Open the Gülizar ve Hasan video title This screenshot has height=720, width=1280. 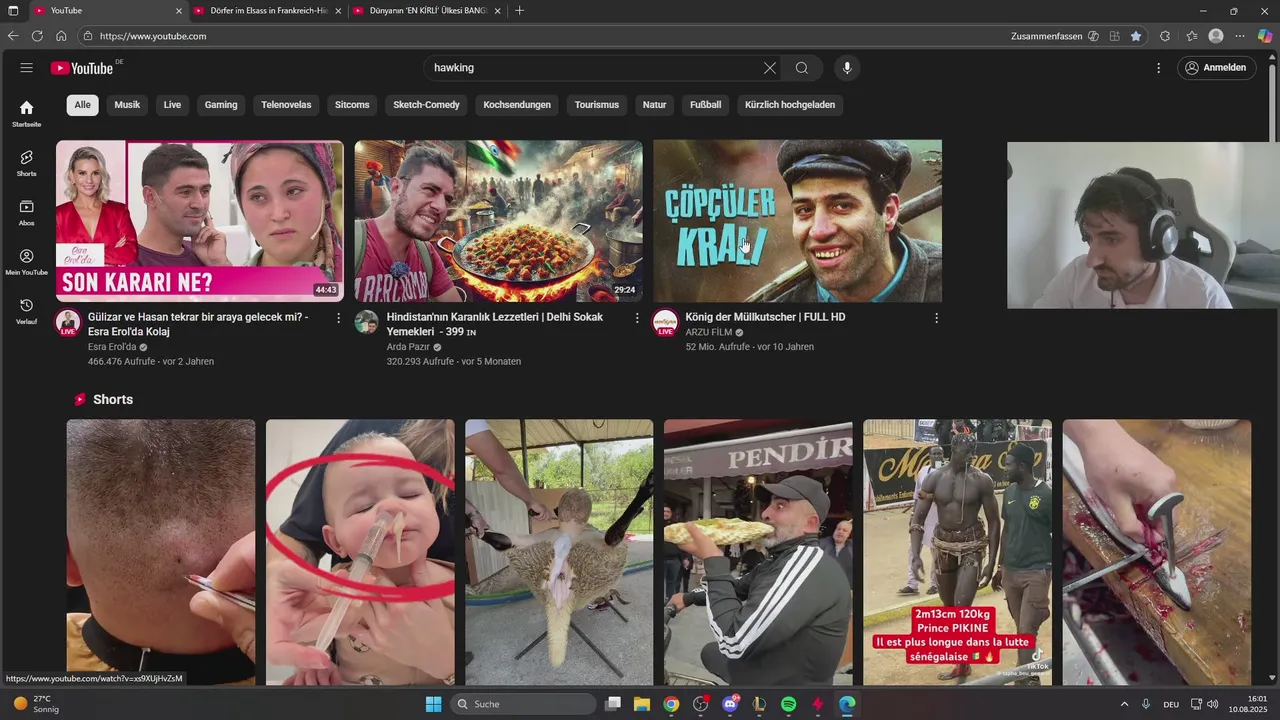pyautogui.click(x=198, y=324)
